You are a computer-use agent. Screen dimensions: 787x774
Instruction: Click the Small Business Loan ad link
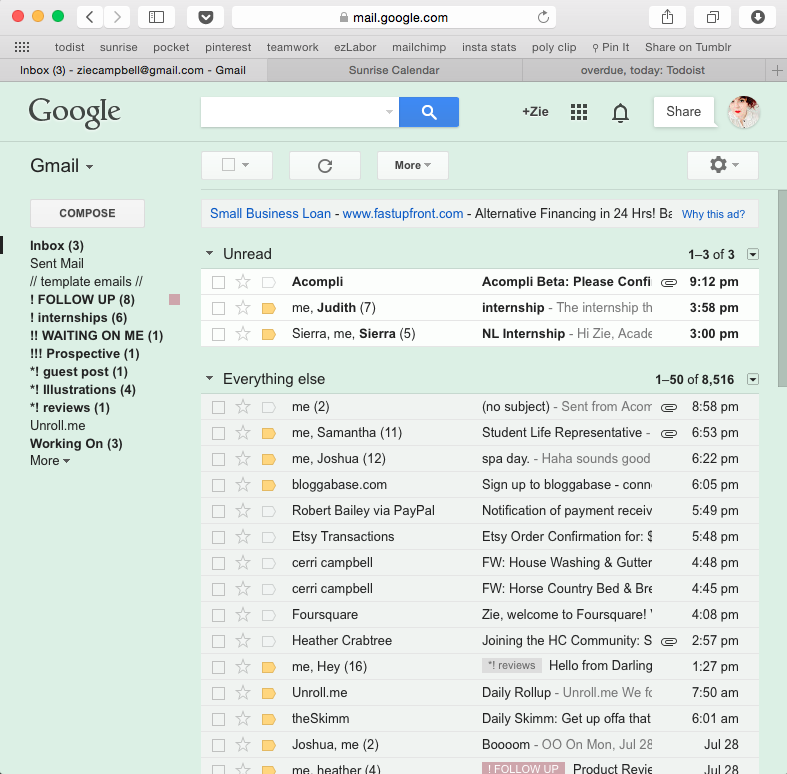270,213
